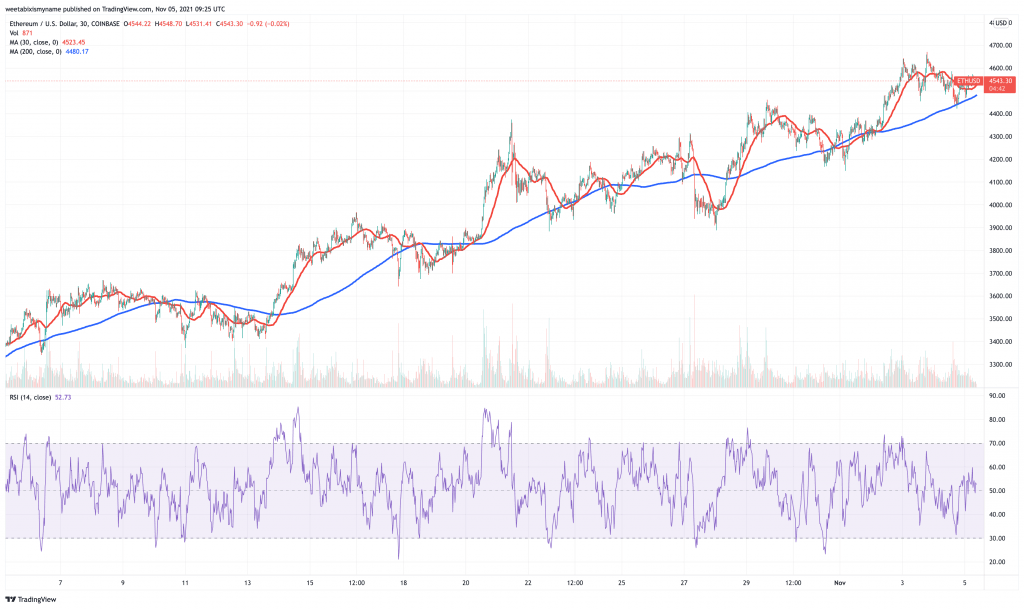1024x609 pixels.
Task: Click the 4400.00 price axis label
Action: [x=1000, y=114]
